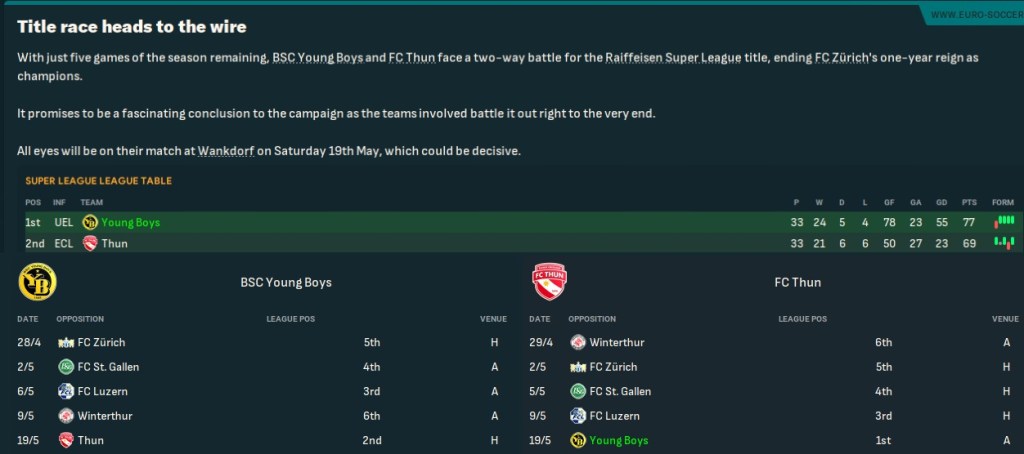Click Winterthur badge in Thun fixtures
Screen dimensions: 1024x454
(577, 342)
